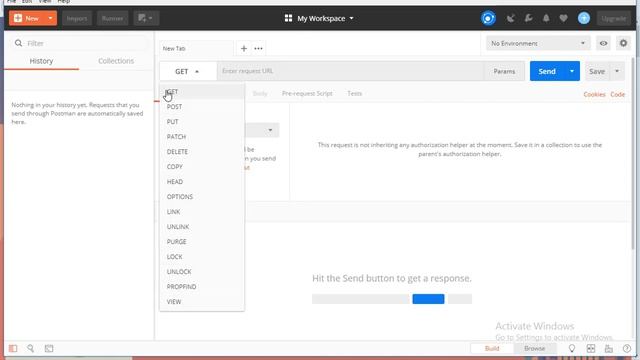Click the workspace grid icon
Screen dimensions: 640x360
click(288, 18)
